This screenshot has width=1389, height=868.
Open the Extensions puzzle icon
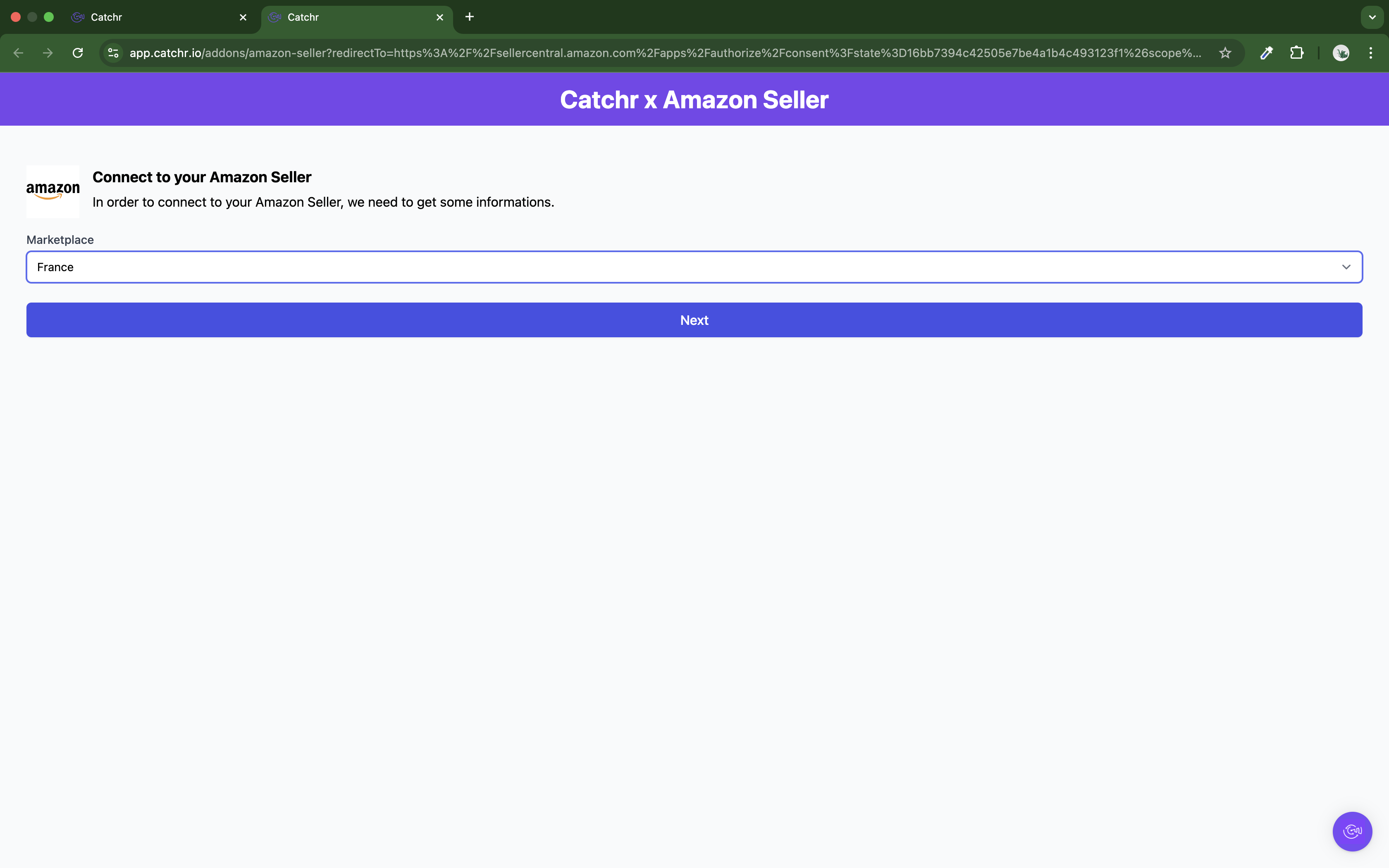(1296, 53)
